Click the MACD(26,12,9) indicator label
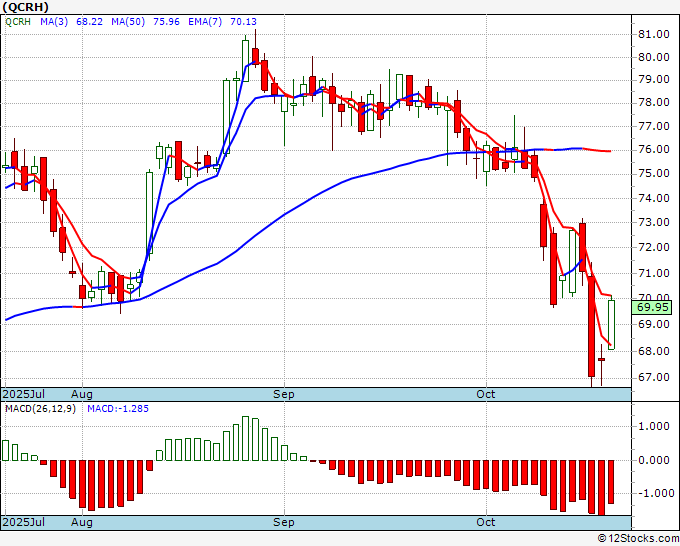Viewport: 680px width, 546px height. (40, 409)
